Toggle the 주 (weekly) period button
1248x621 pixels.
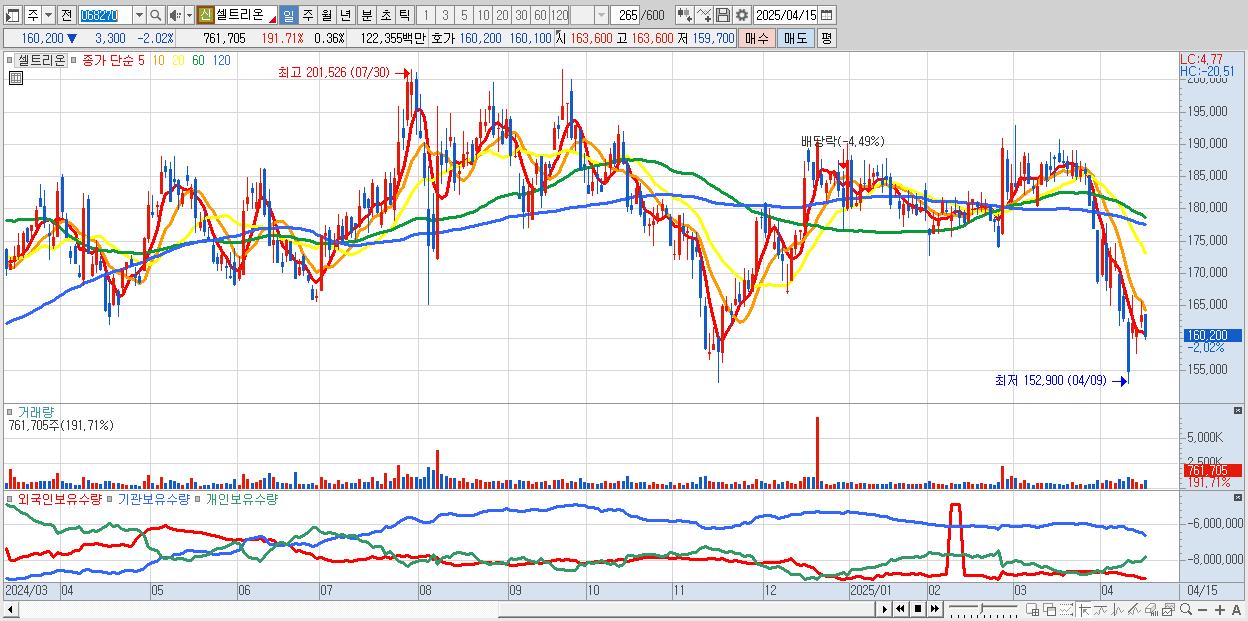coord(307,15)
